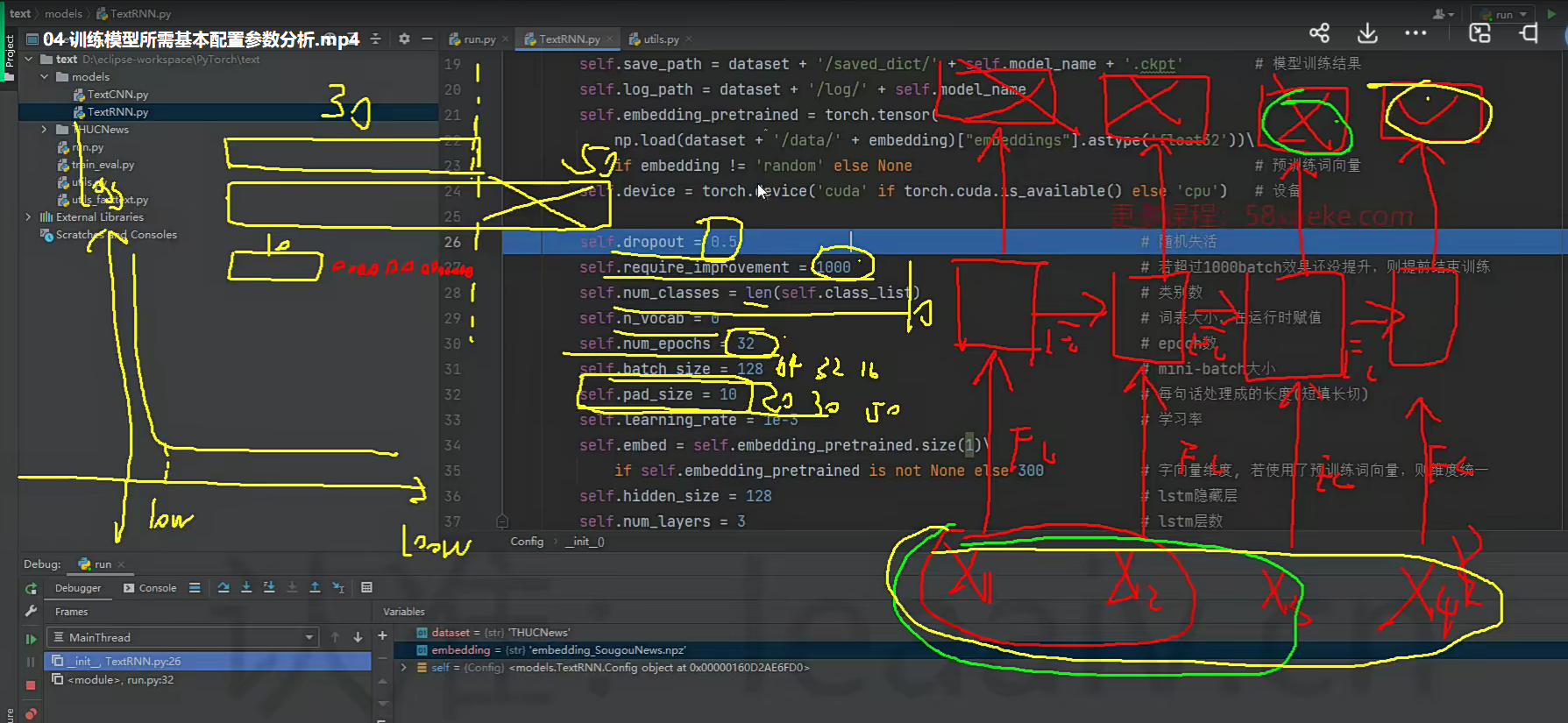Expand the self Config variable

[403, 668]
